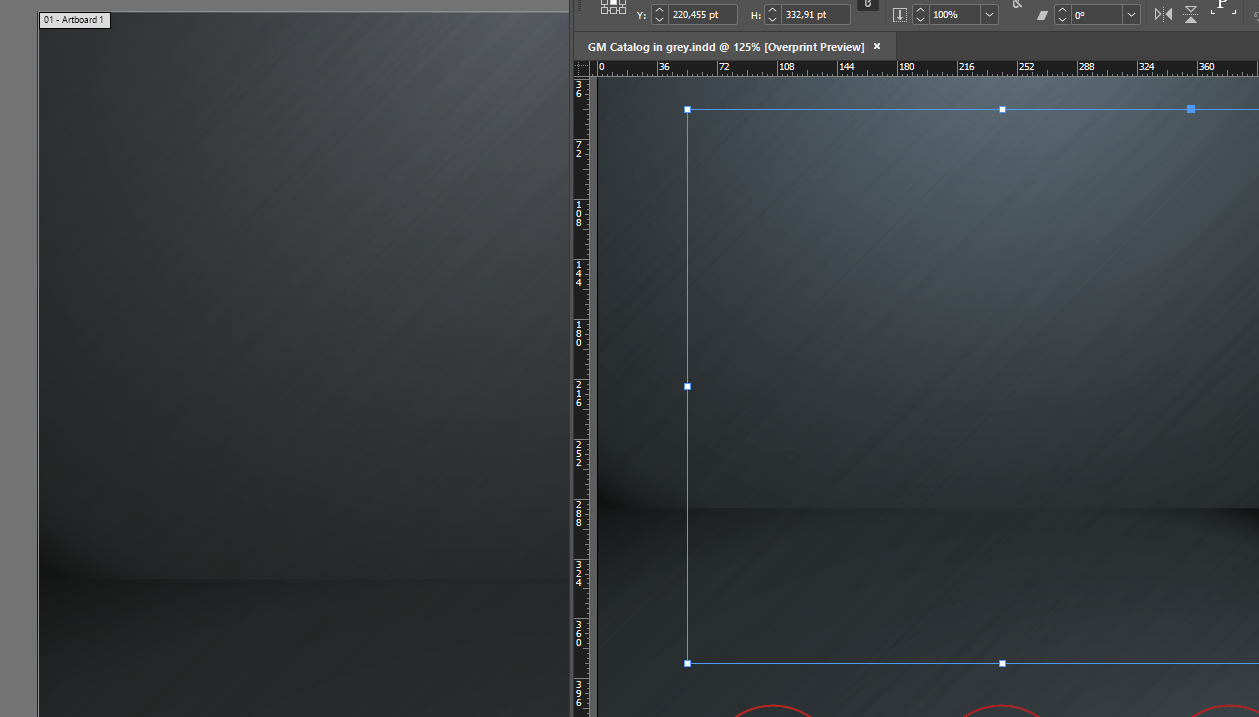Click the bottom-left selection handle
The width and height of the screenshot is (1259, 717).
(x=687, y=663)
